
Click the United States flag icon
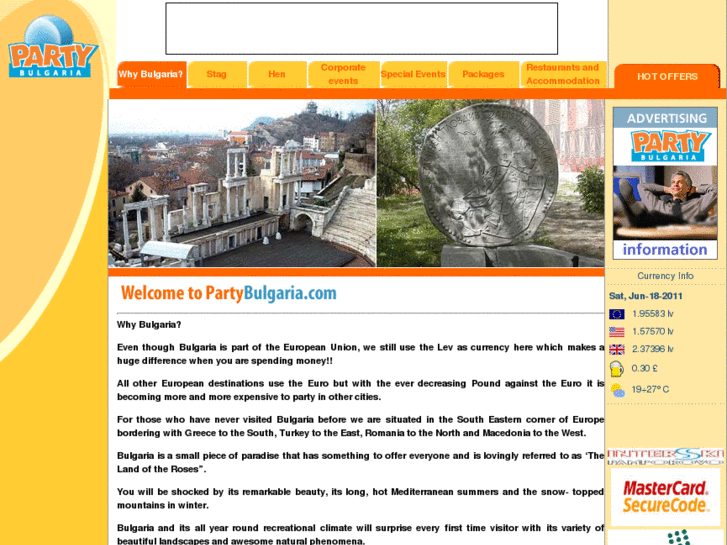616,332
